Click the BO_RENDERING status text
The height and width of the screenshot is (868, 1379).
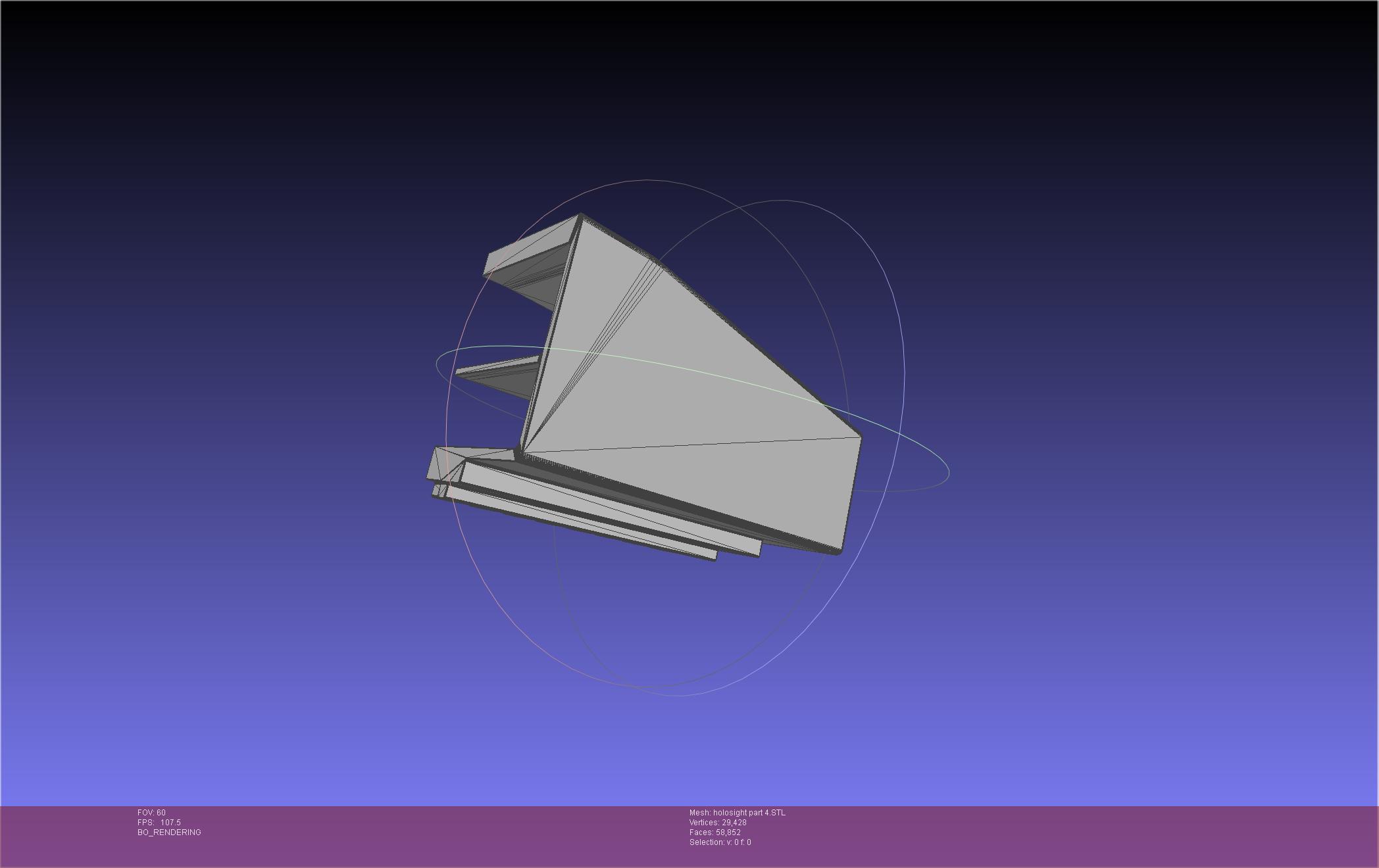(169, 832)
